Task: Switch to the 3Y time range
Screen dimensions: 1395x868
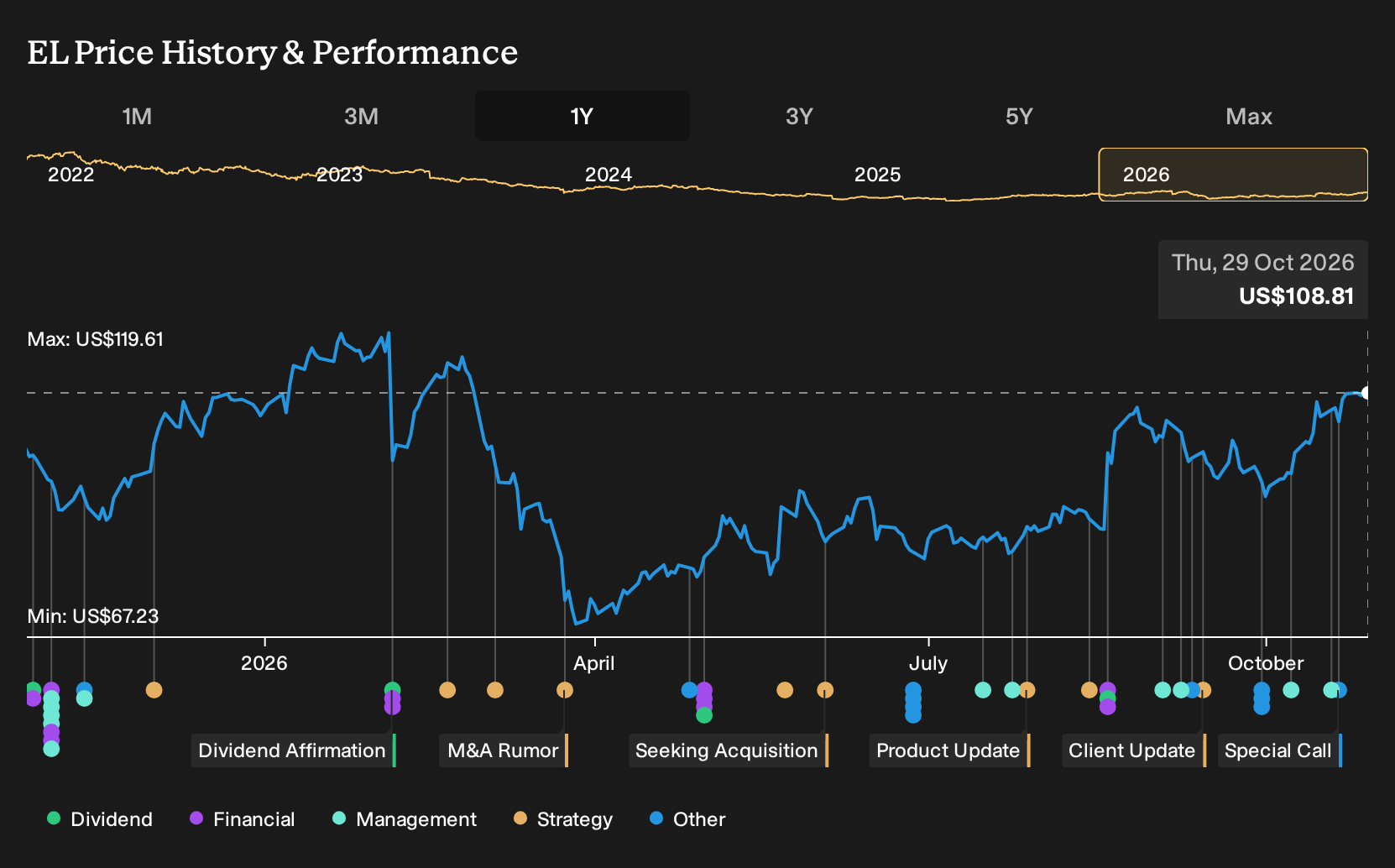Action: (799, 116)
